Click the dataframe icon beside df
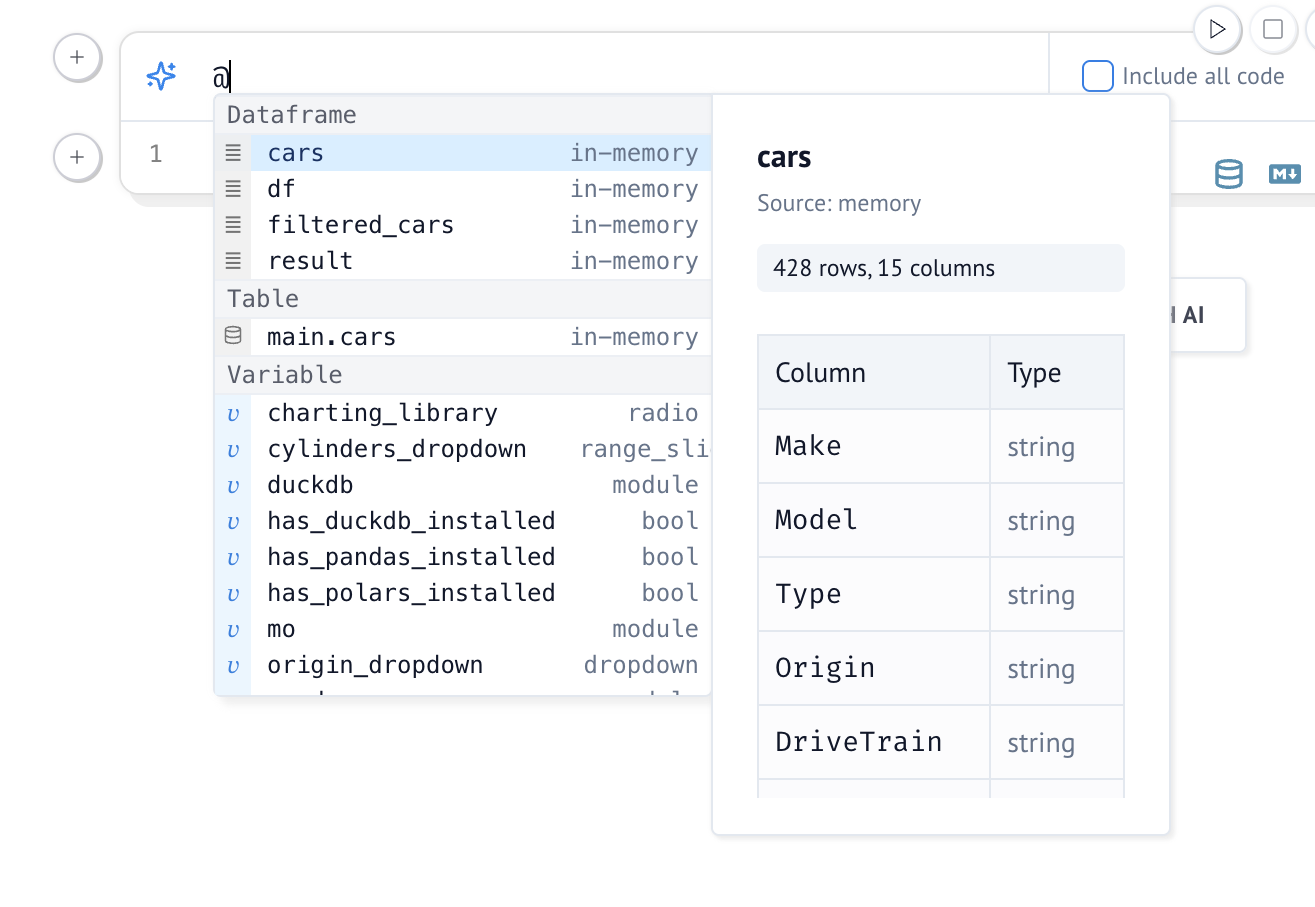This screenshot has width=1315, height=907. (233, 189)
